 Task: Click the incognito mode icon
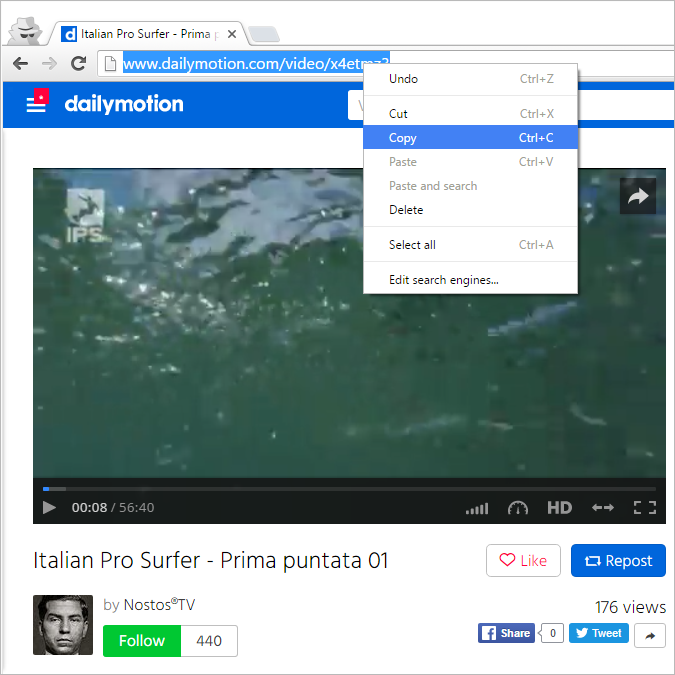[25, 31]
